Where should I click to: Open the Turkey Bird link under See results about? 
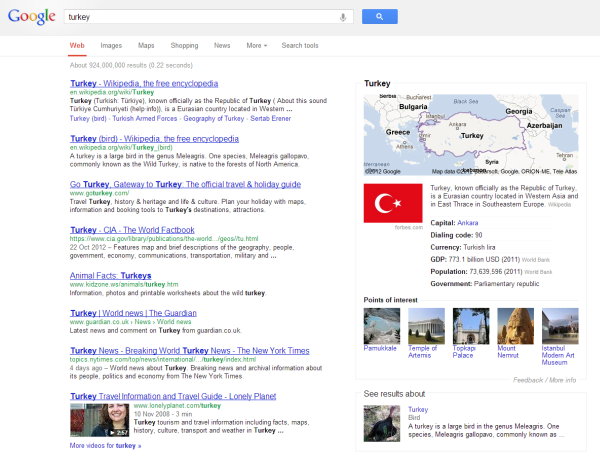(x=418, y=410)
